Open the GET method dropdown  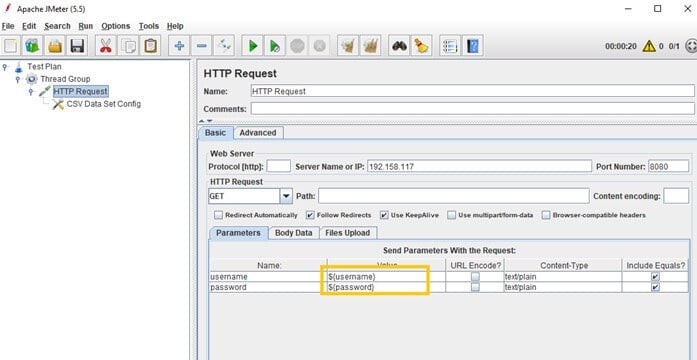coord(286,196)
